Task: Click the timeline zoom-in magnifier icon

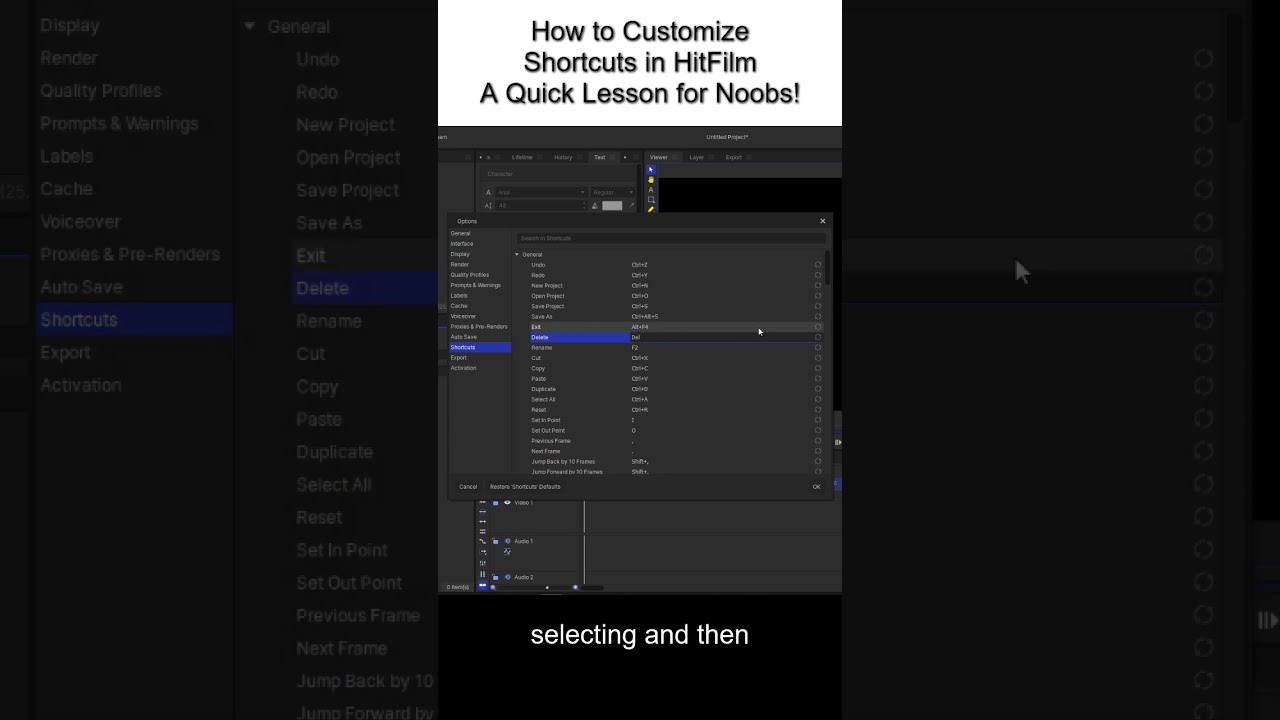Action: [575, 587]
